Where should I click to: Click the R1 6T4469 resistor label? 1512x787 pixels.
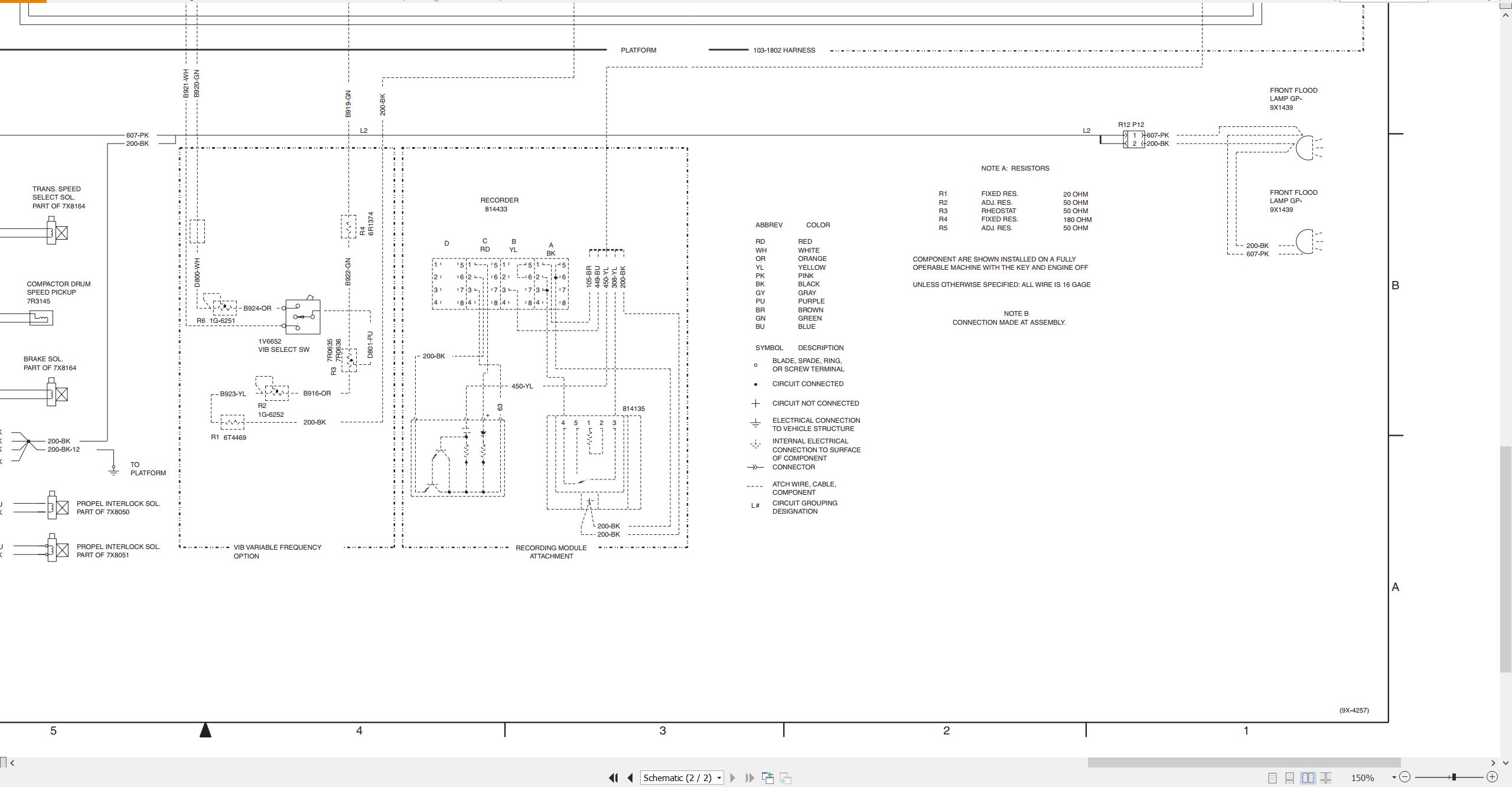[x=229, y=437]
